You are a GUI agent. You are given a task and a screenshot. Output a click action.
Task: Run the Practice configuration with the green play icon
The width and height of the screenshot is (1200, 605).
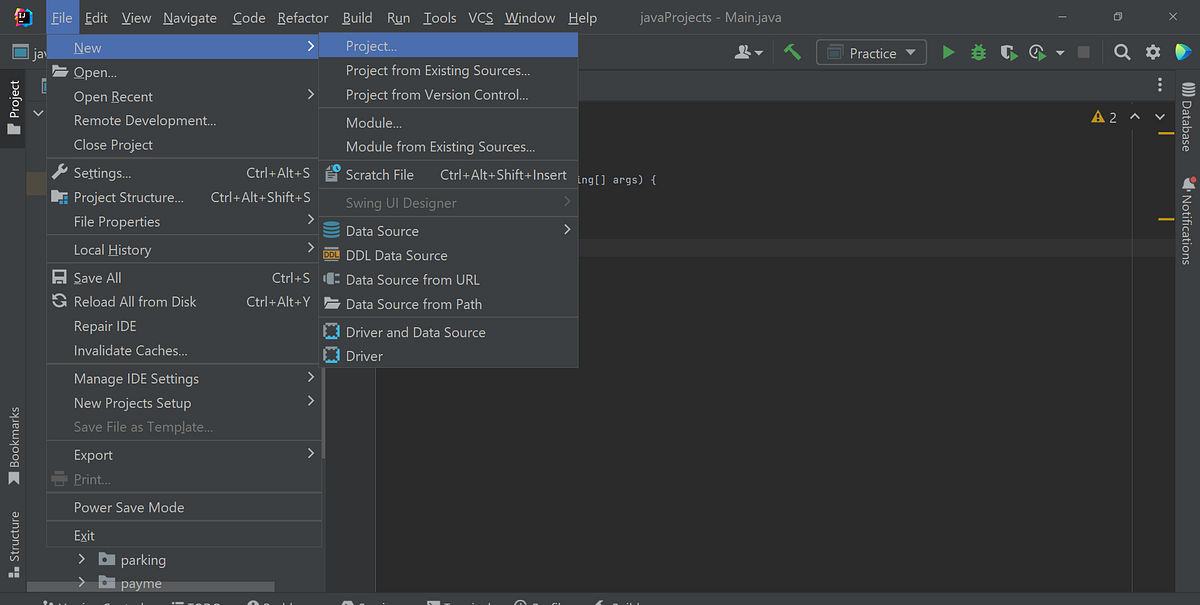tap(947, 51)
